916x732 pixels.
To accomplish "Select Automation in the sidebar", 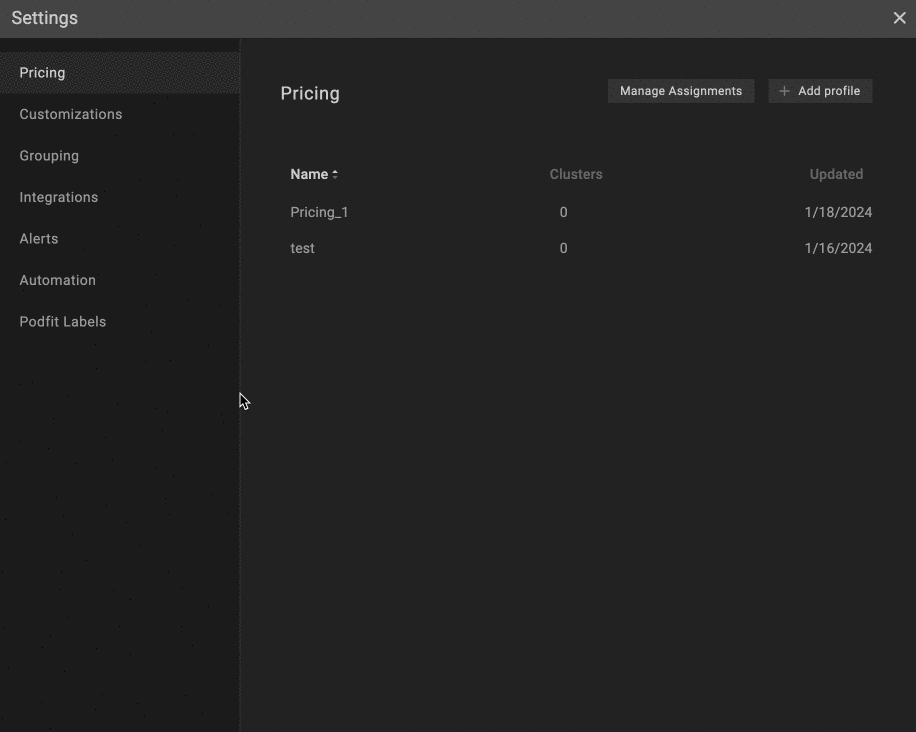I will coord(58,280).
